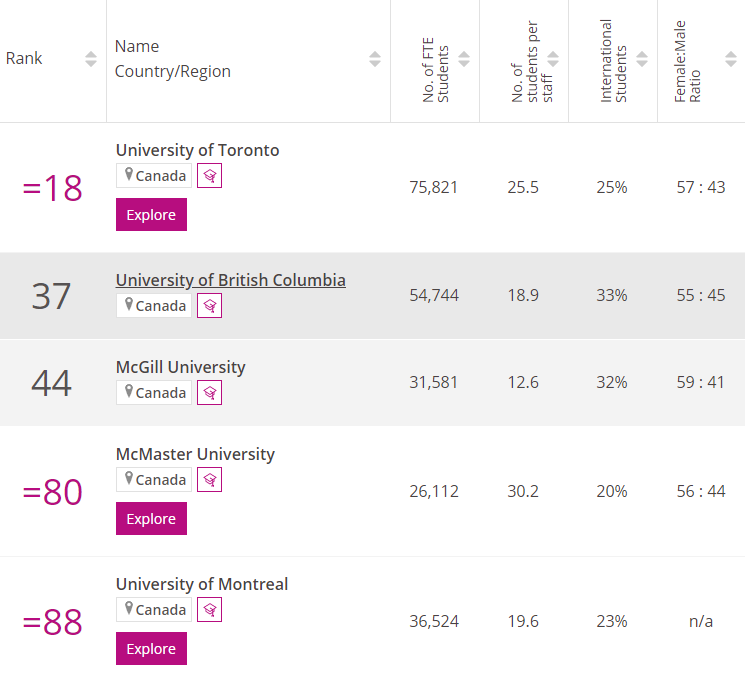Sort by International Students arrows

[642, 59]
